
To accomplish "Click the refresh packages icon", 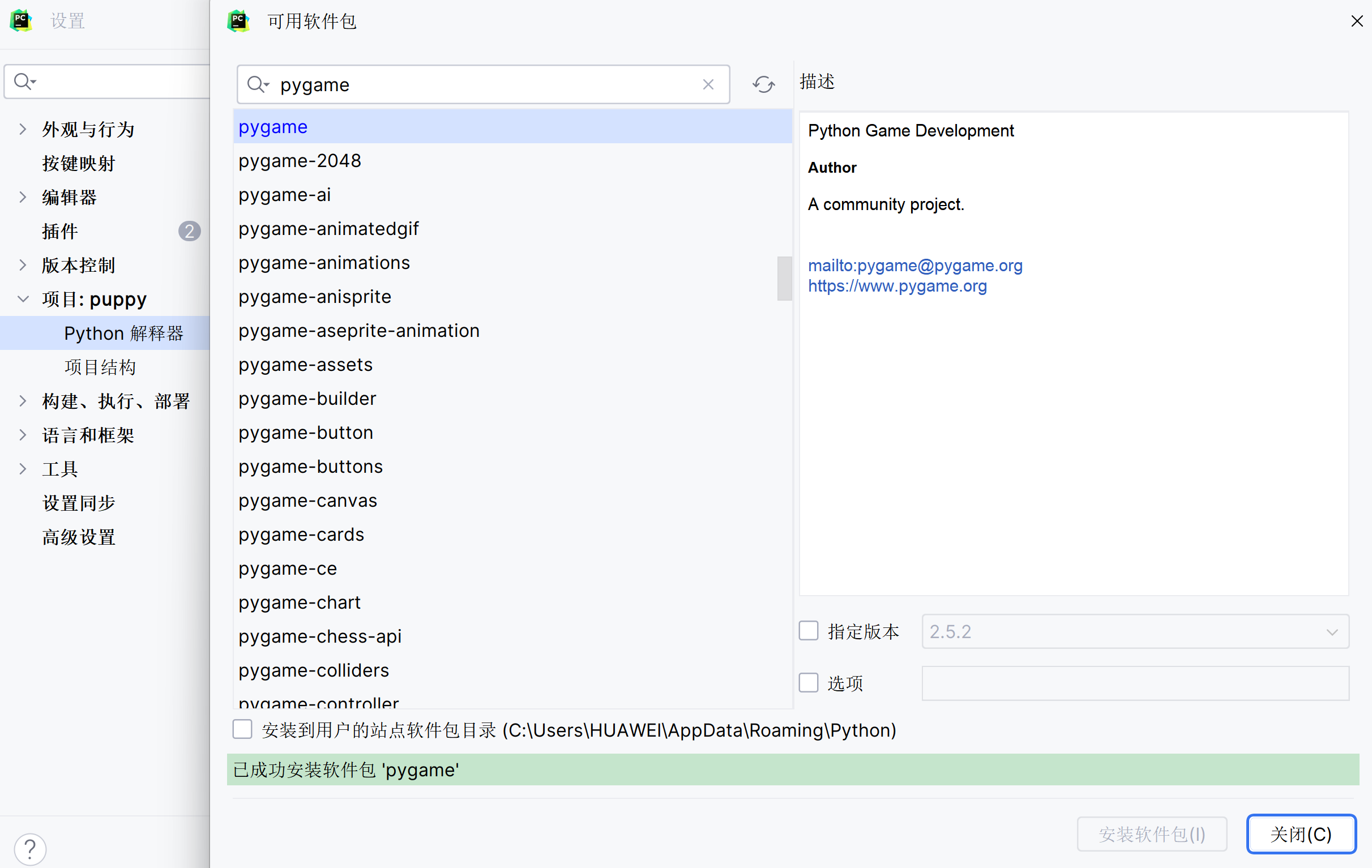I will pos(763,84).
